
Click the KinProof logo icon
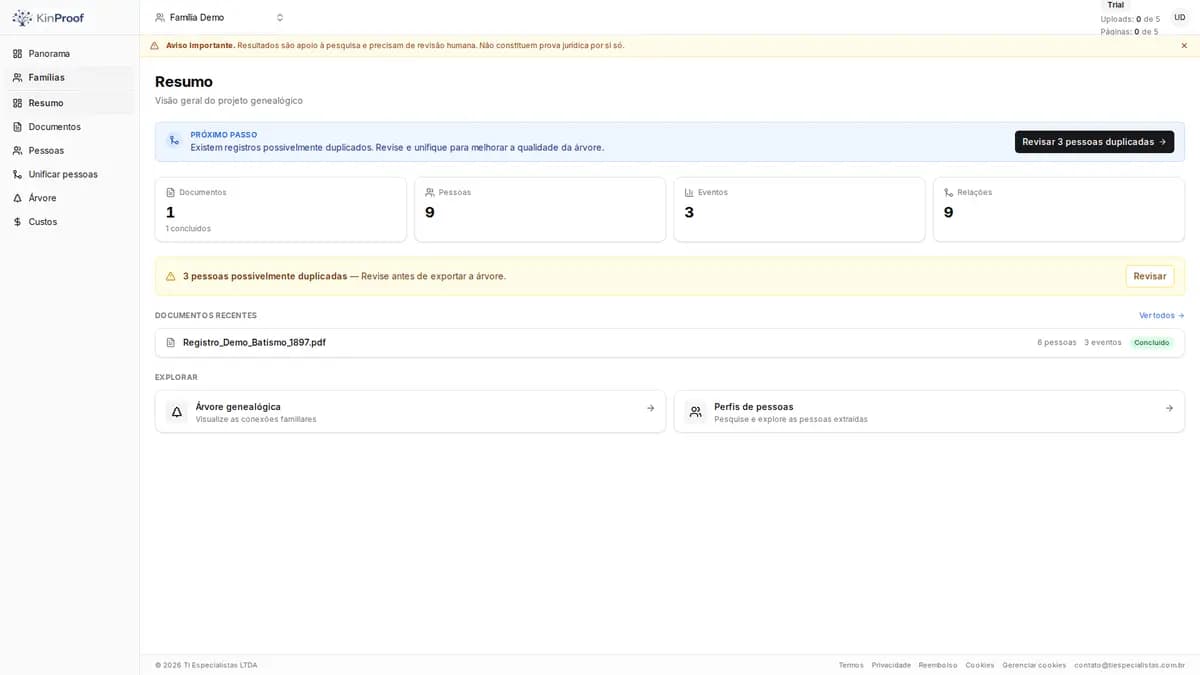click(22, 18)
